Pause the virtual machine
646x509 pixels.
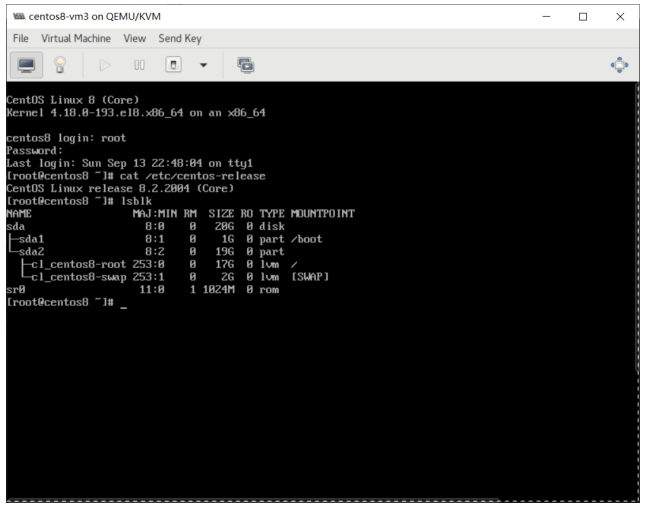tap(139, 65)
